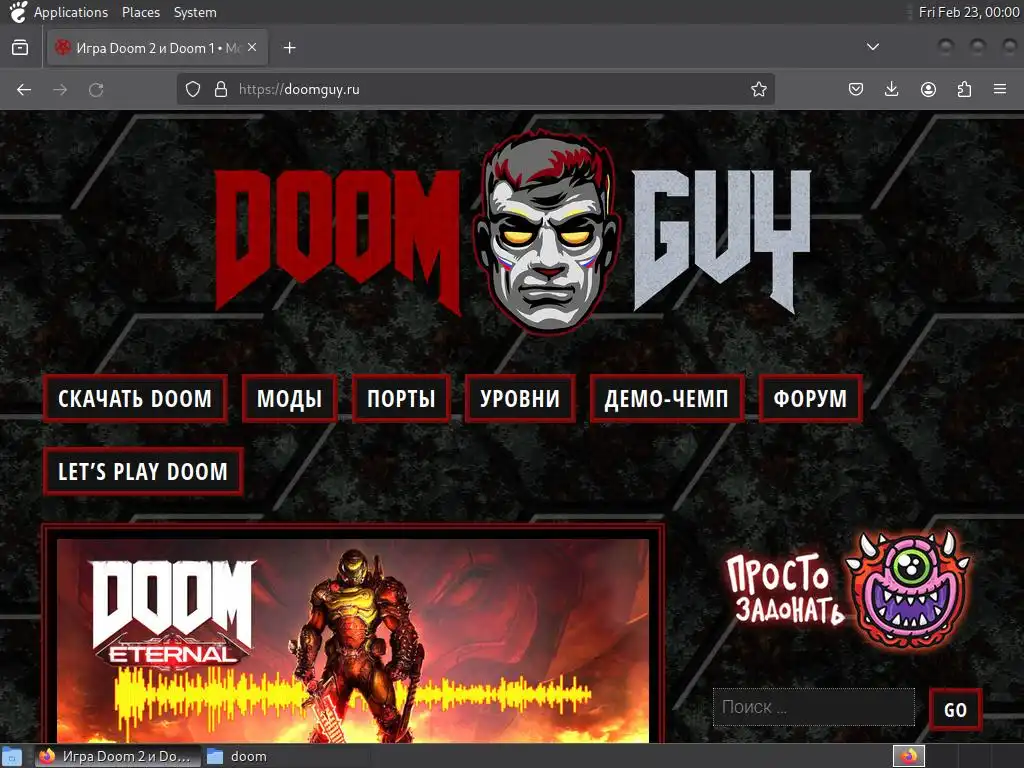Open tracking protection shield icon

pyautogui.click(x=193, y=89)
